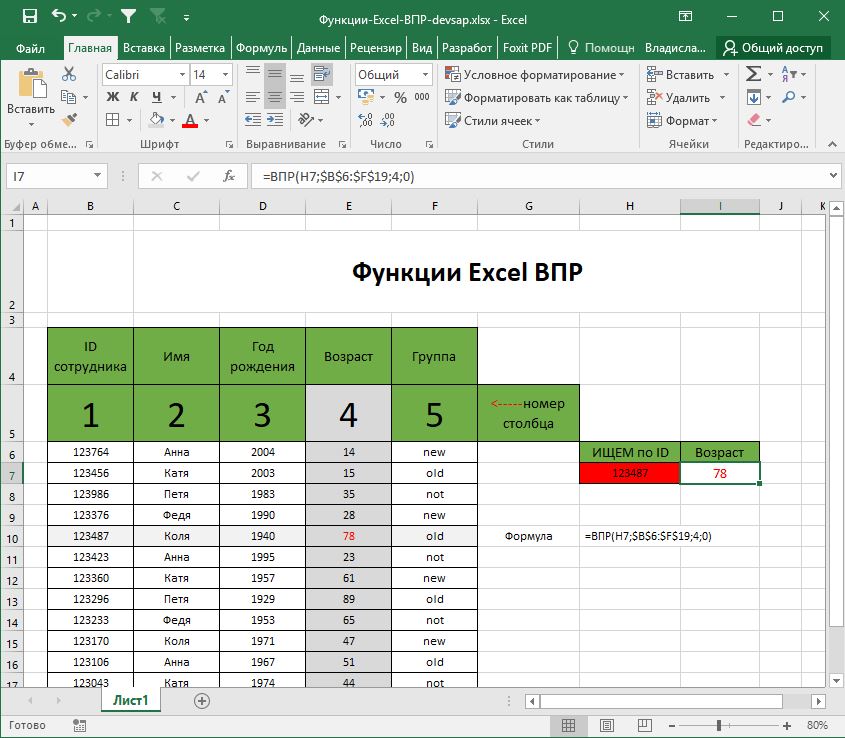Toggle Italic formatting К

point(134,98)
